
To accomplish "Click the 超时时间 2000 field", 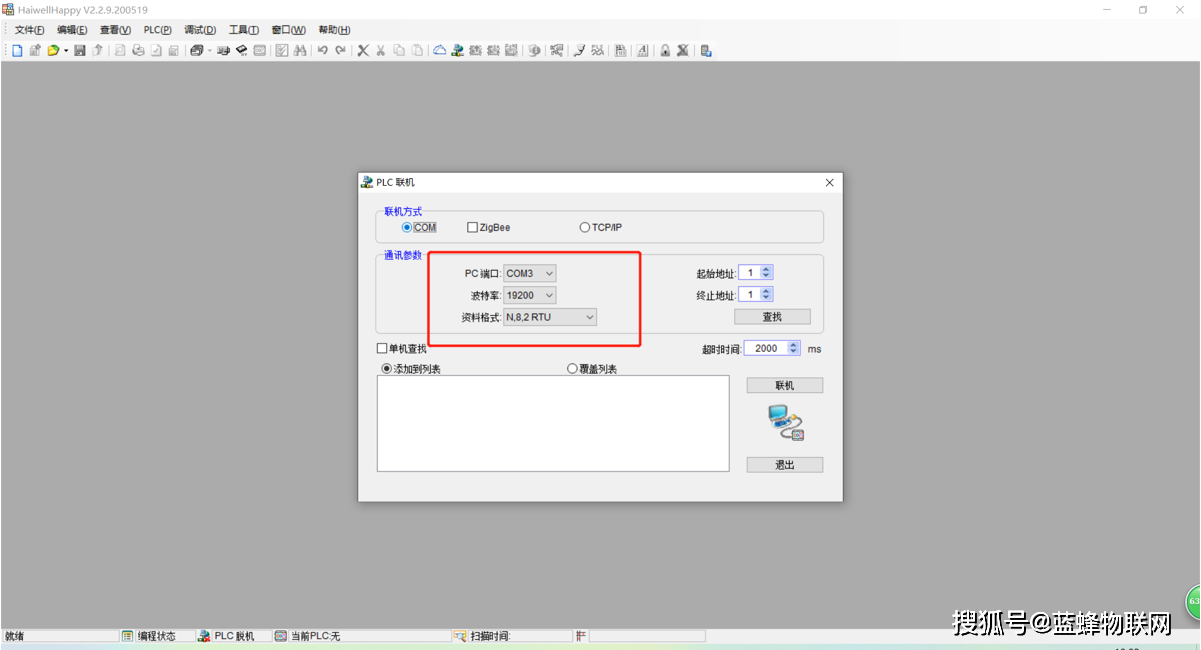I will [x=766, y=348].
